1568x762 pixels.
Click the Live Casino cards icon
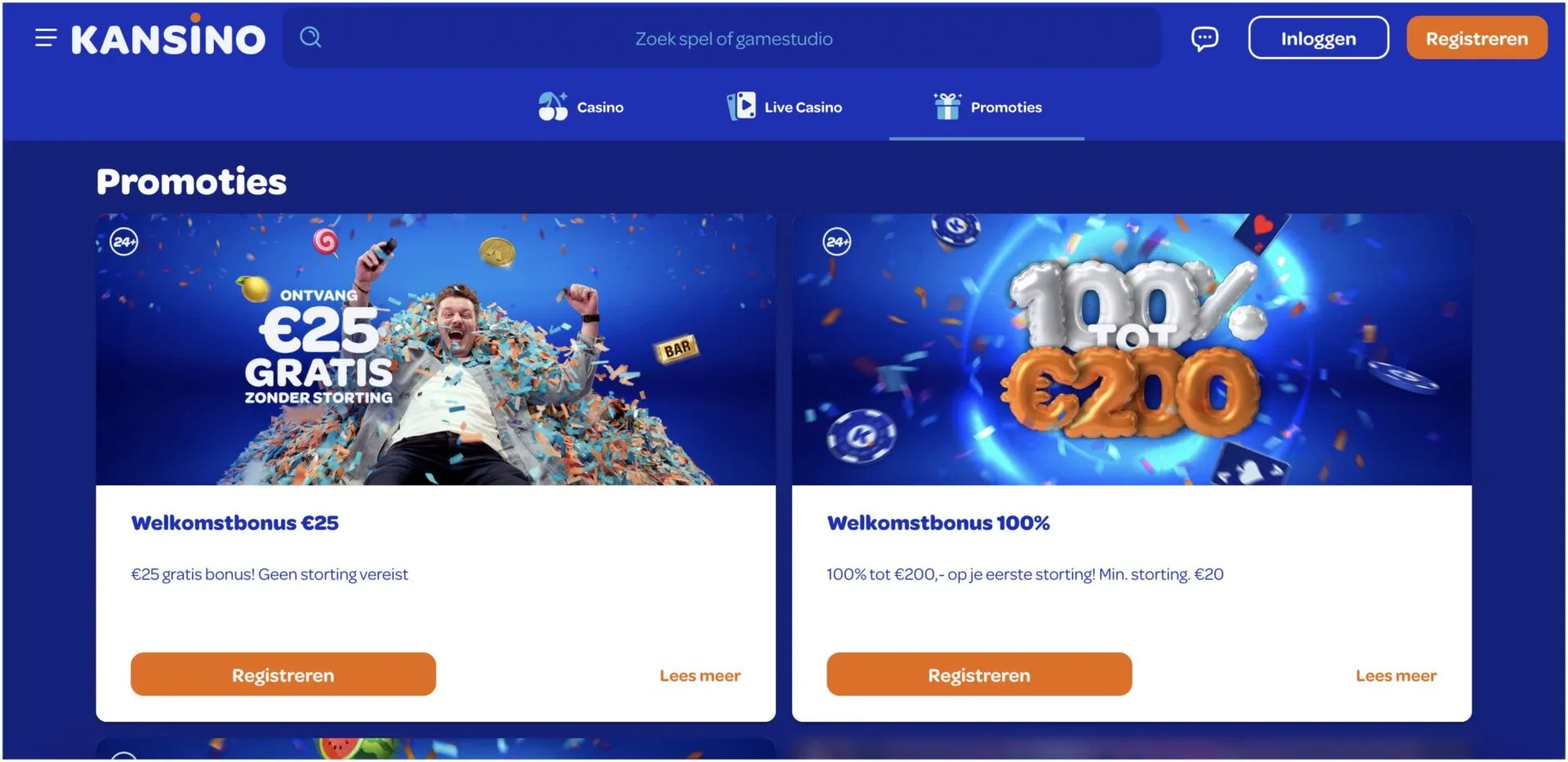[742, 106]
